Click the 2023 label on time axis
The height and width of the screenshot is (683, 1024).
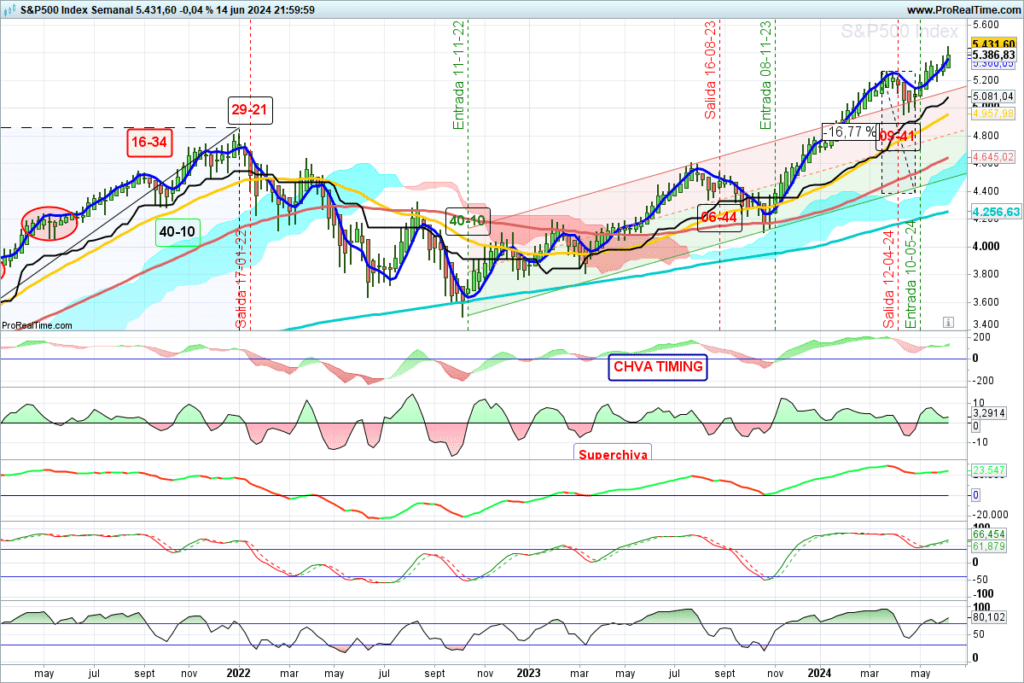coord(529,672)
